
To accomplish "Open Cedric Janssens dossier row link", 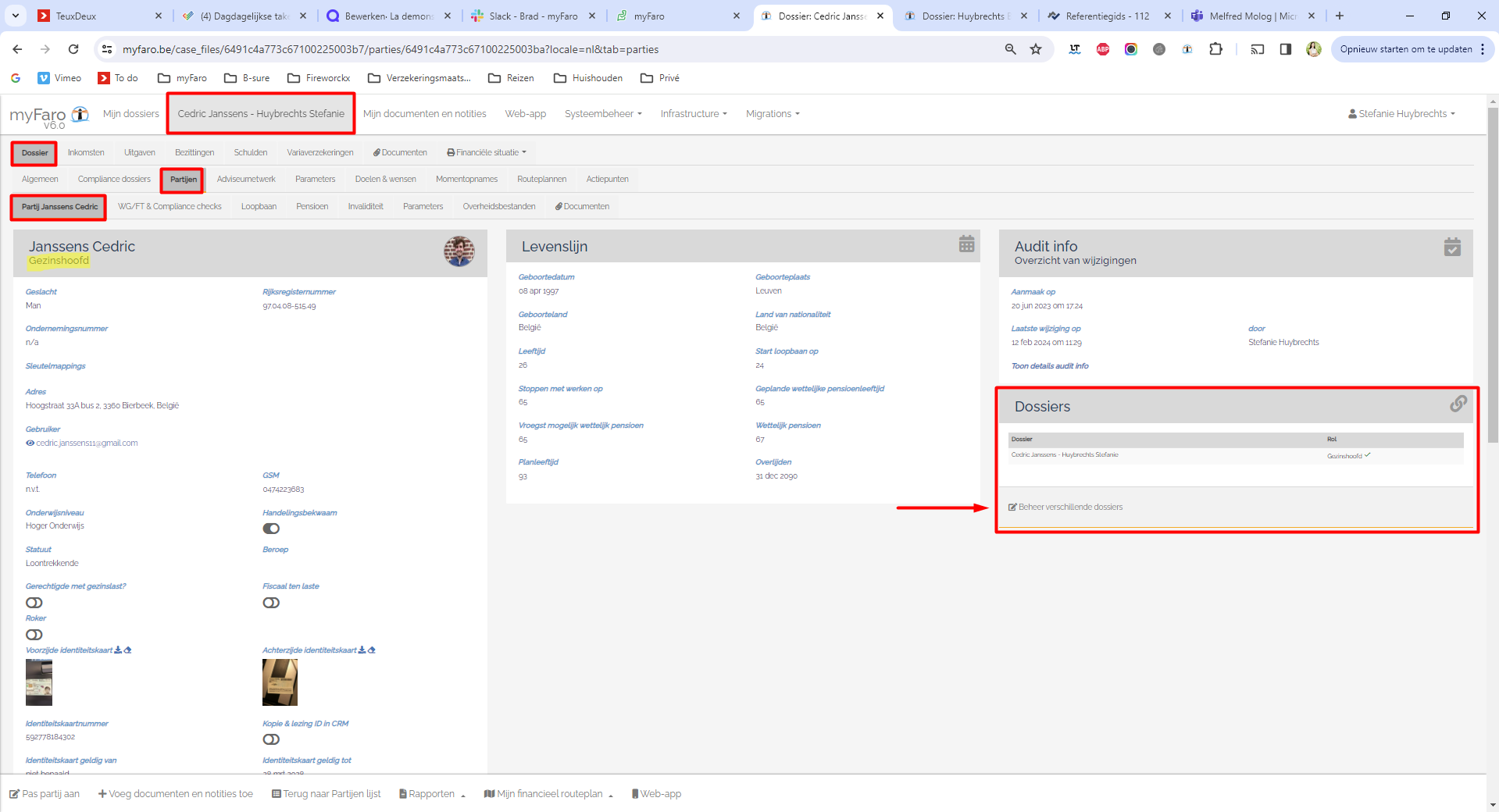I will tap(1065, 454).
